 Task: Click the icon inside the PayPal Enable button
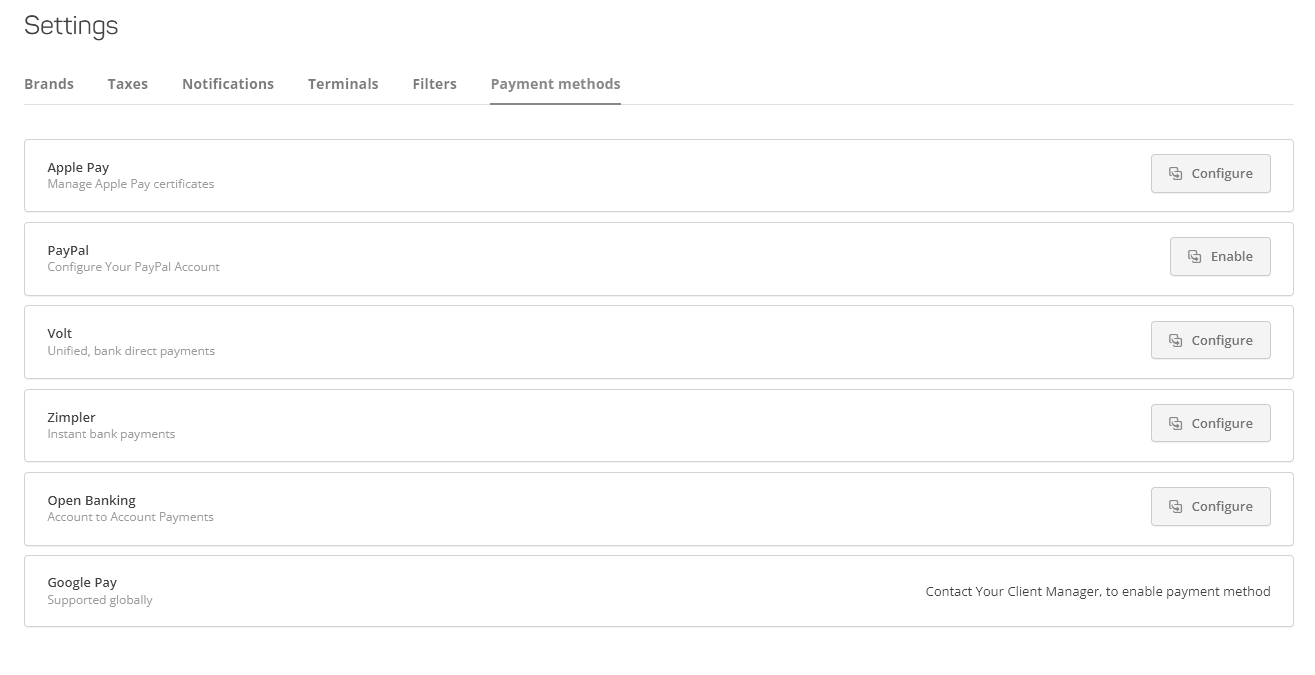coord(1194,256)
